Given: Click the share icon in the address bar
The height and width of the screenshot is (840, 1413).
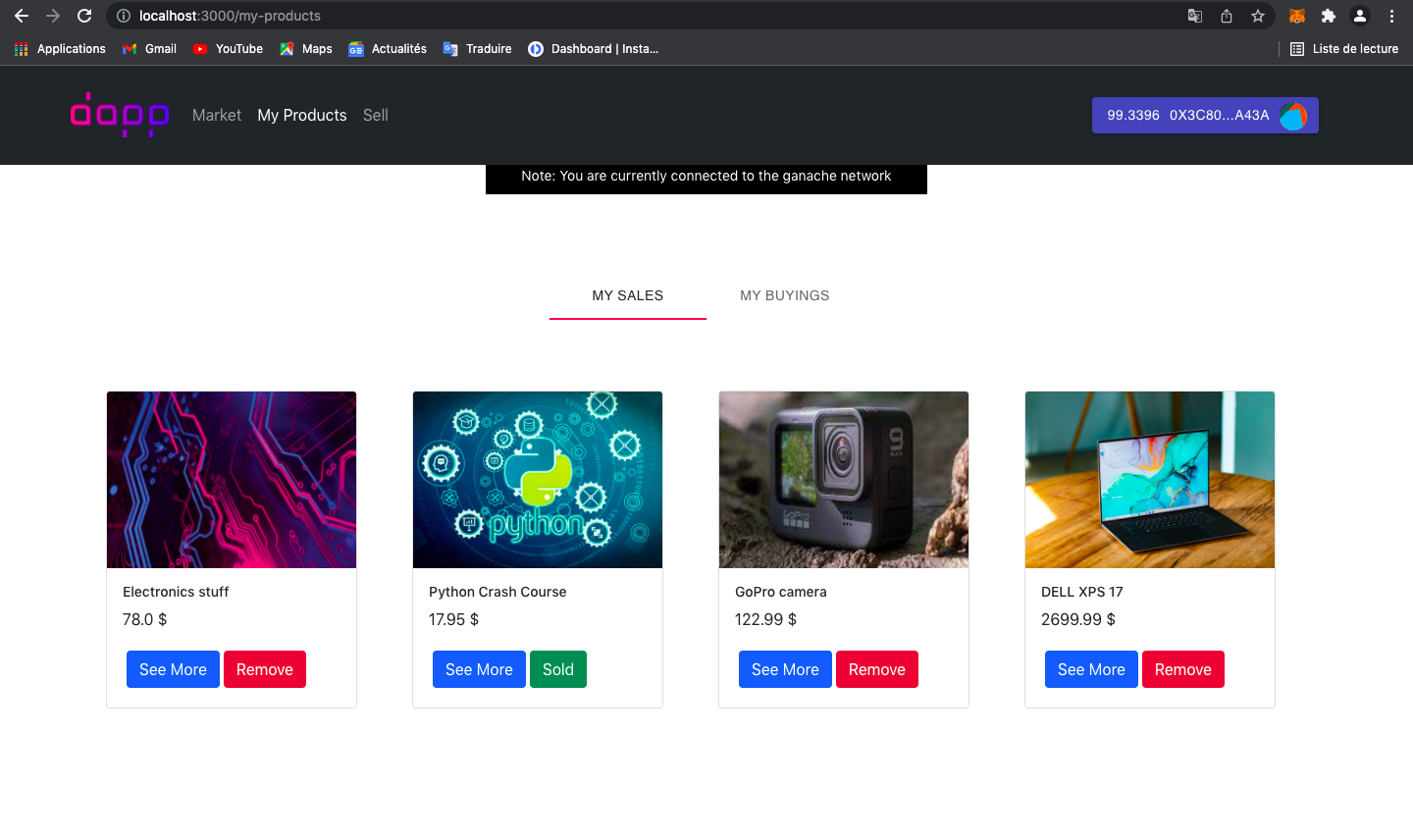Looking at the screenshot, I should [1227, 16].
